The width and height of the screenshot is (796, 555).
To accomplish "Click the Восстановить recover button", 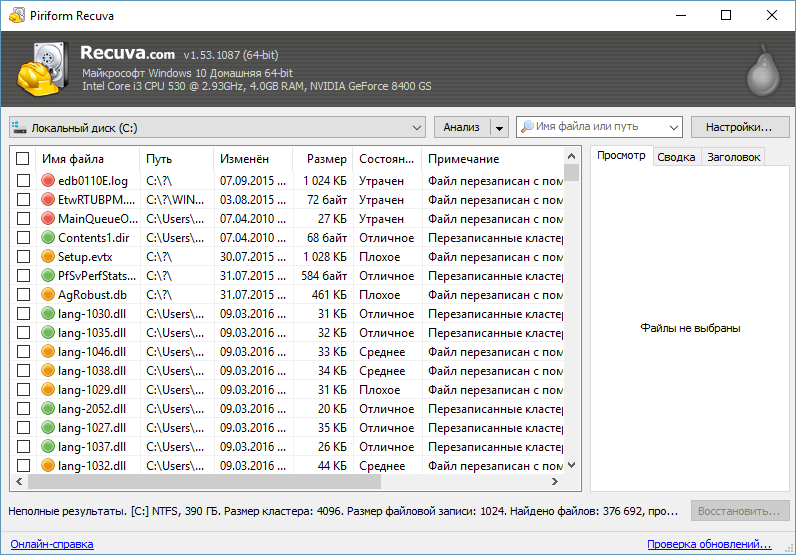I will click(740, 511).
